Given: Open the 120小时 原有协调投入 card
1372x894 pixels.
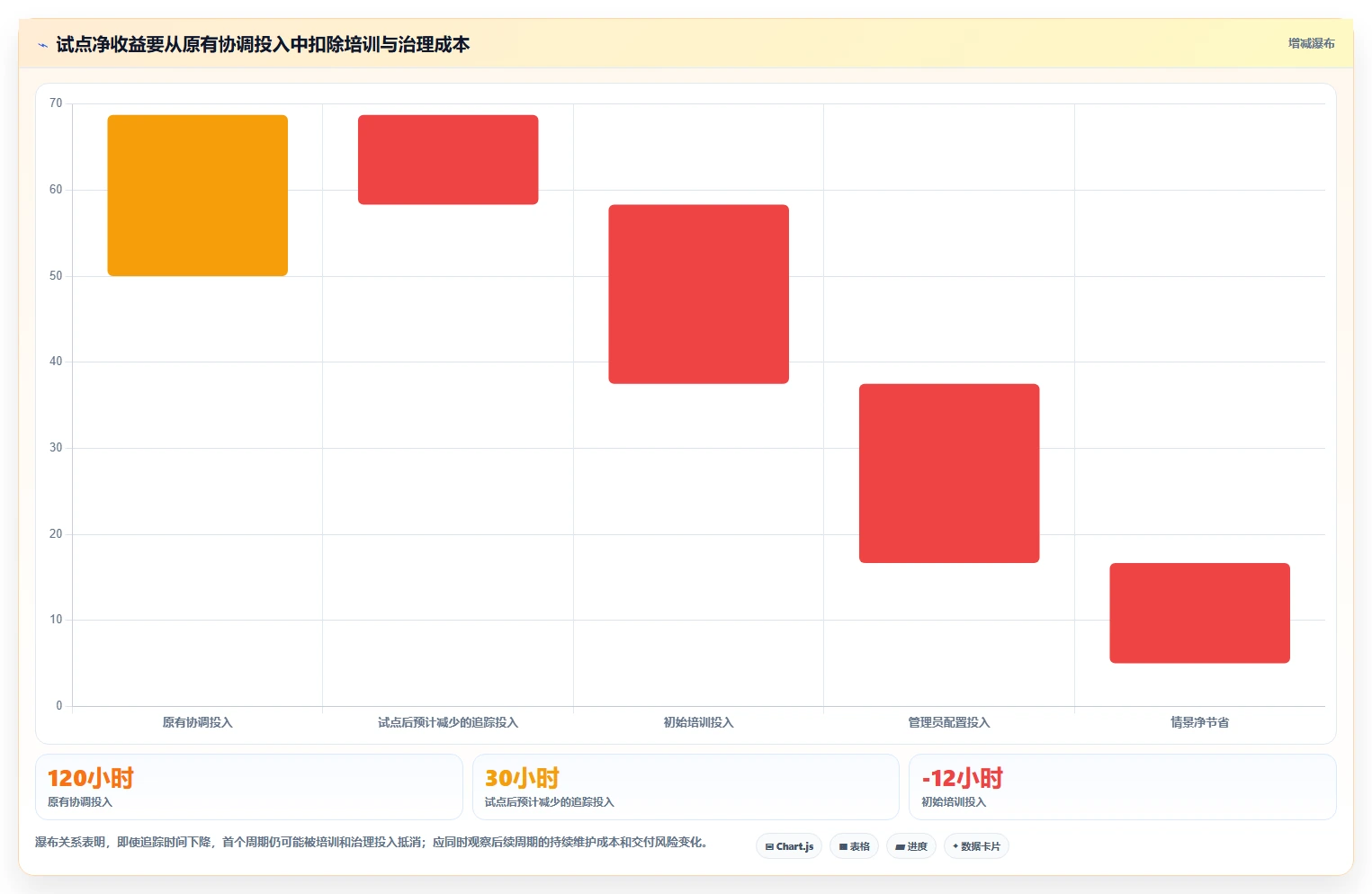Looking at the screenshot, I should click(249, 787).
